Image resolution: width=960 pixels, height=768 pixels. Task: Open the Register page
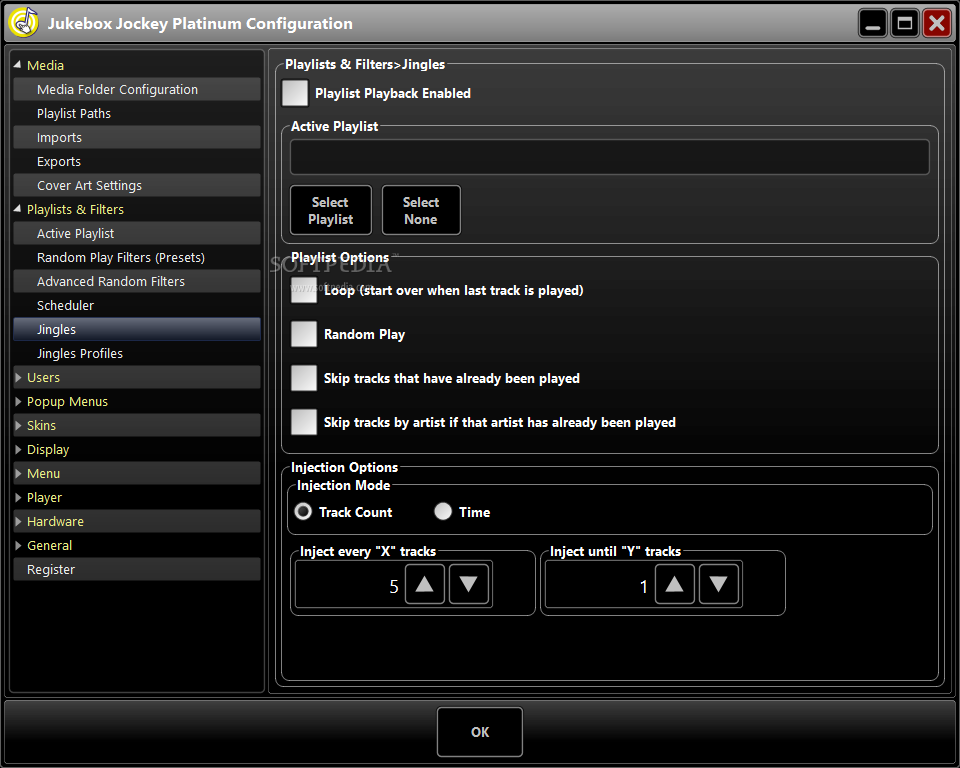[137, 569]
